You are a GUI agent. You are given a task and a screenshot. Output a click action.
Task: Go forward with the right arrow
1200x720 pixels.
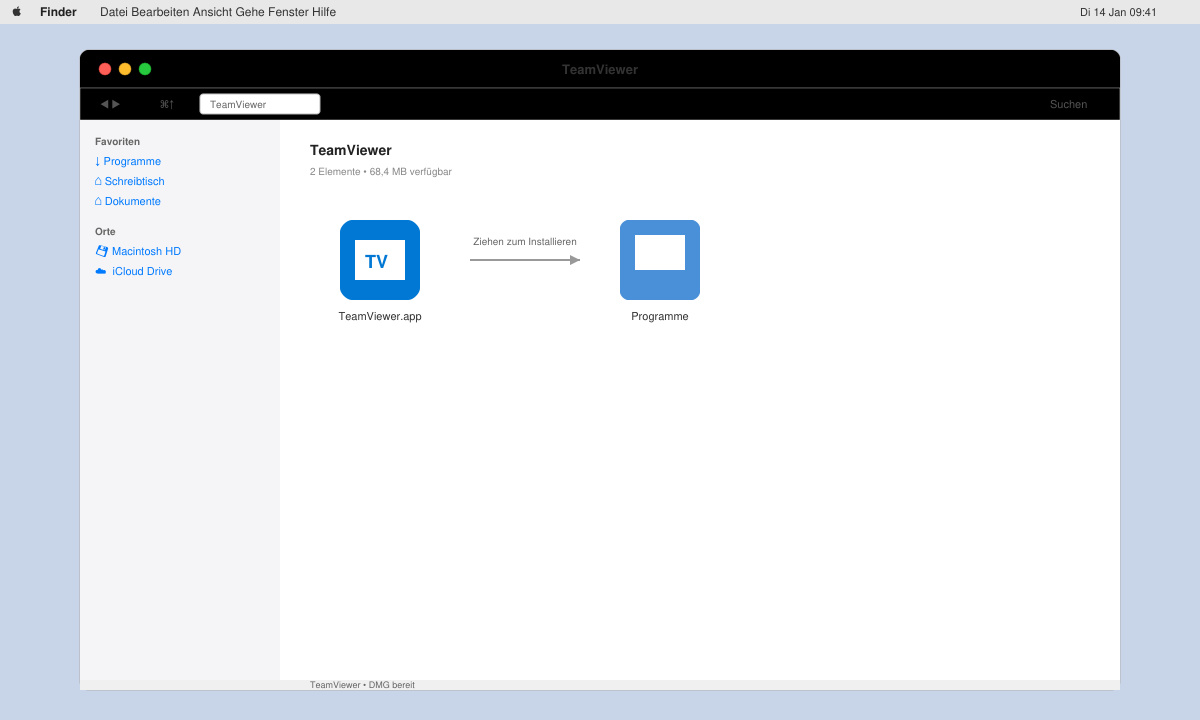pyautogui.click(x=116, y=104)
